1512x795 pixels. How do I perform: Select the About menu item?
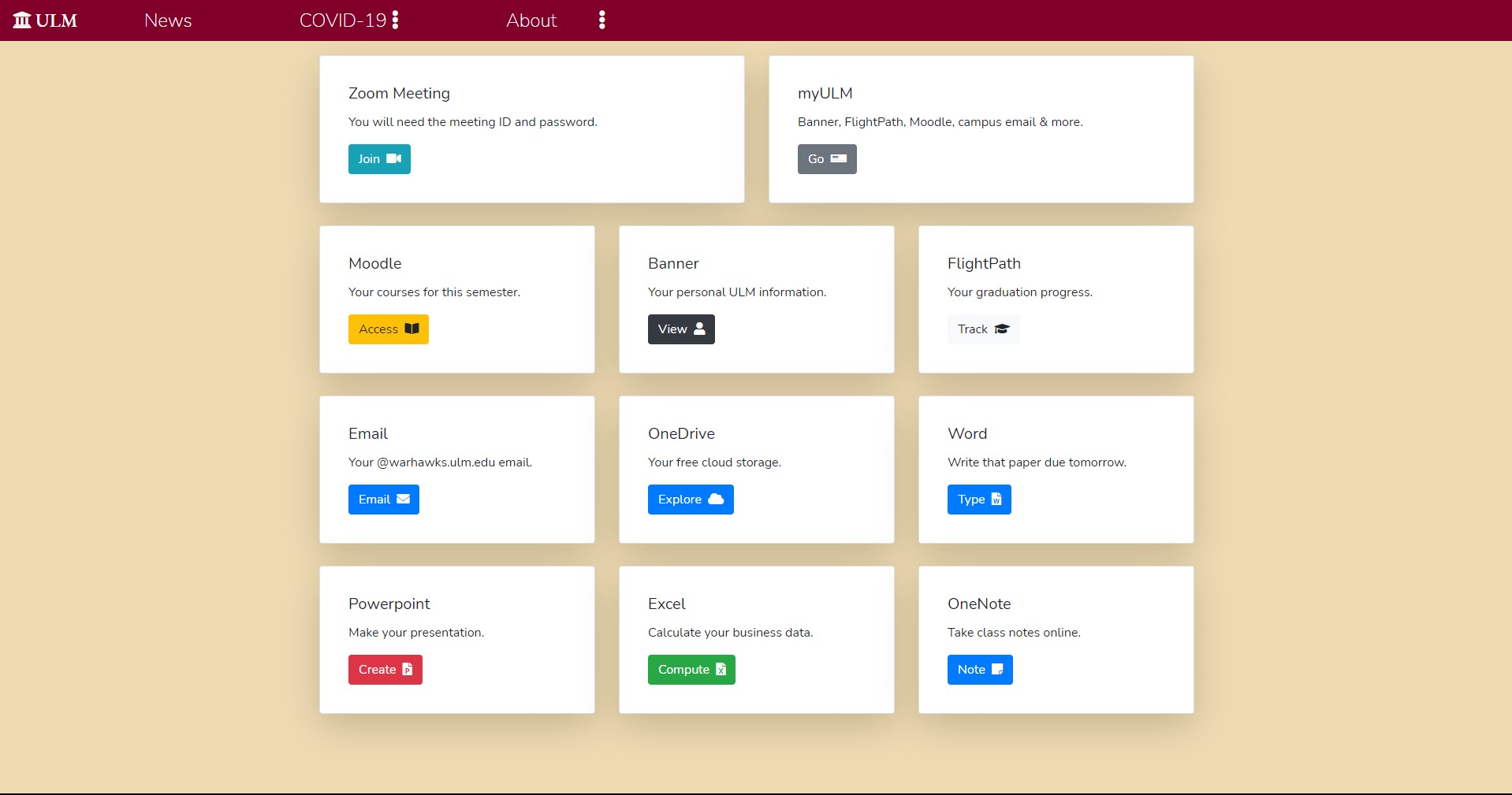(x=531, y=20)
